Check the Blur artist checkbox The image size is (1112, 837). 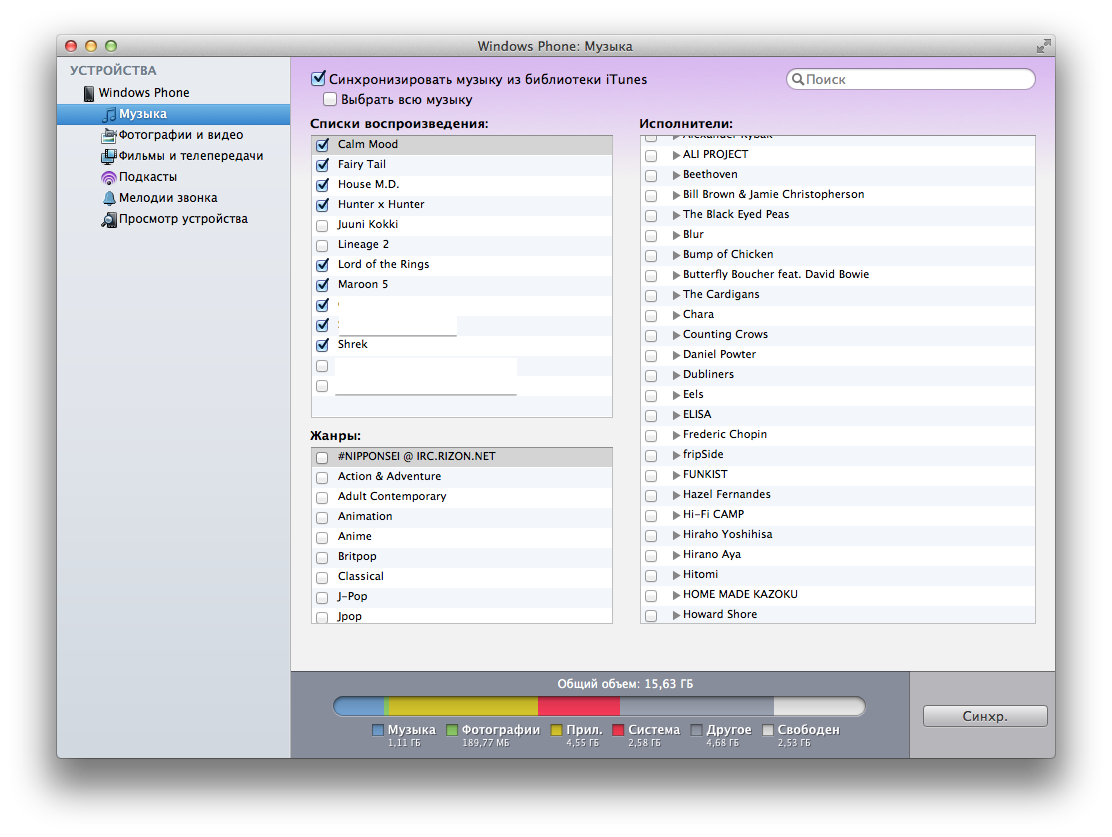[x=651, y=235]
